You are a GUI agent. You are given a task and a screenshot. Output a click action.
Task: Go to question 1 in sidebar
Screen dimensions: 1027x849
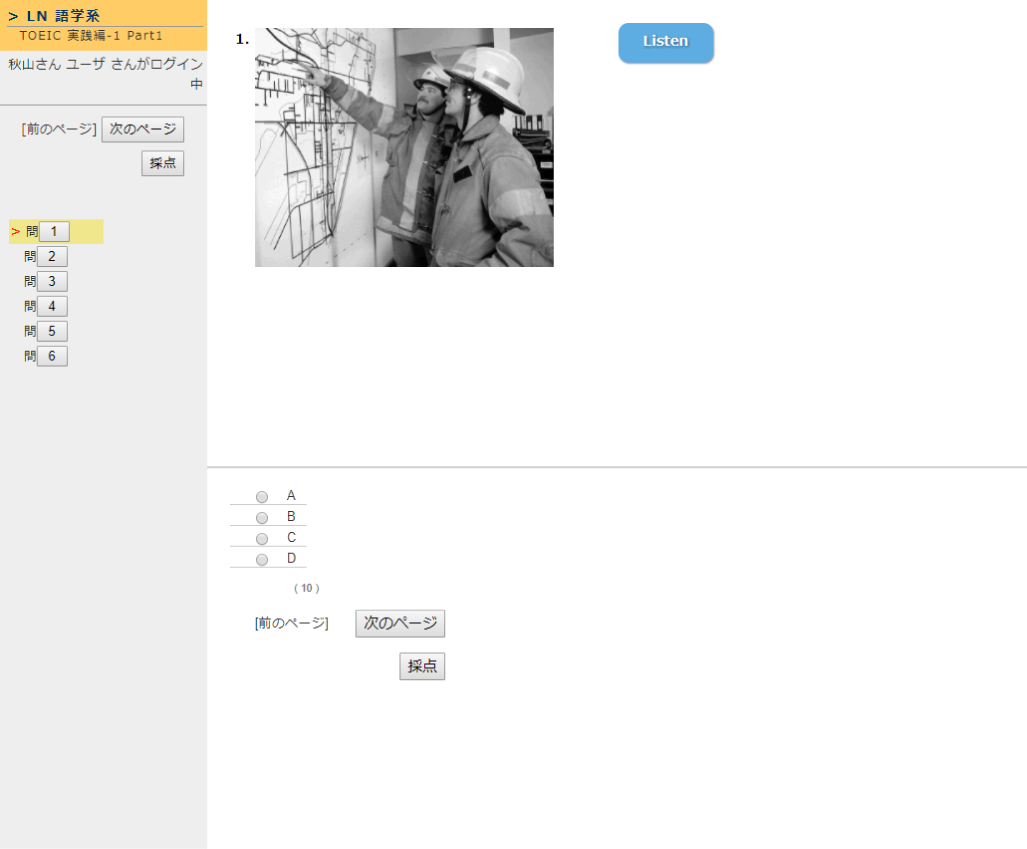pyautogui.click(x=53, y=232)
